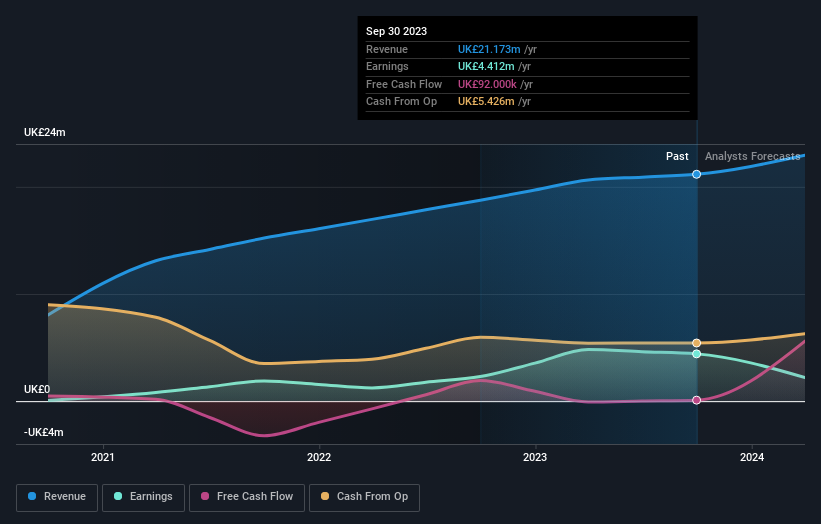Click the 2022 x-axis label

click(319, 457)
